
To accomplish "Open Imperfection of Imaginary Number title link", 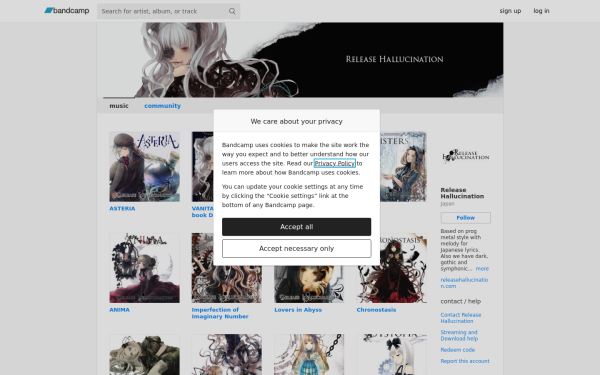I will click(220, 313).
